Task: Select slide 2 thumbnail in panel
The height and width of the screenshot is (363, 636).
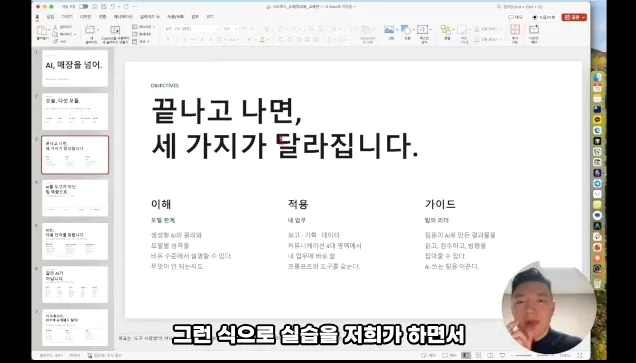Action: (75, 112)
